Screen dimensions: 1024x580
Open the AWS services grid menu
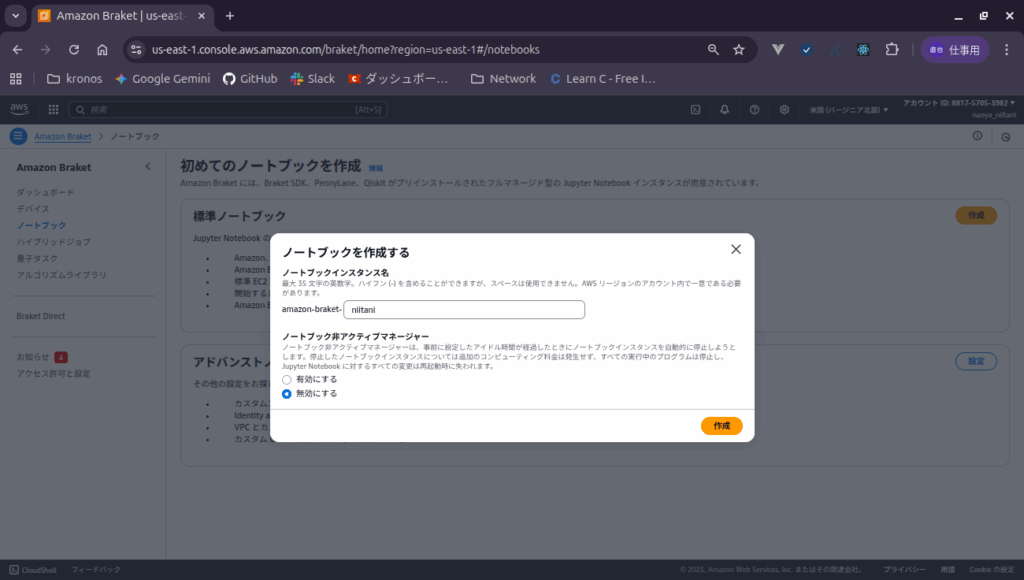coord(54,110)
